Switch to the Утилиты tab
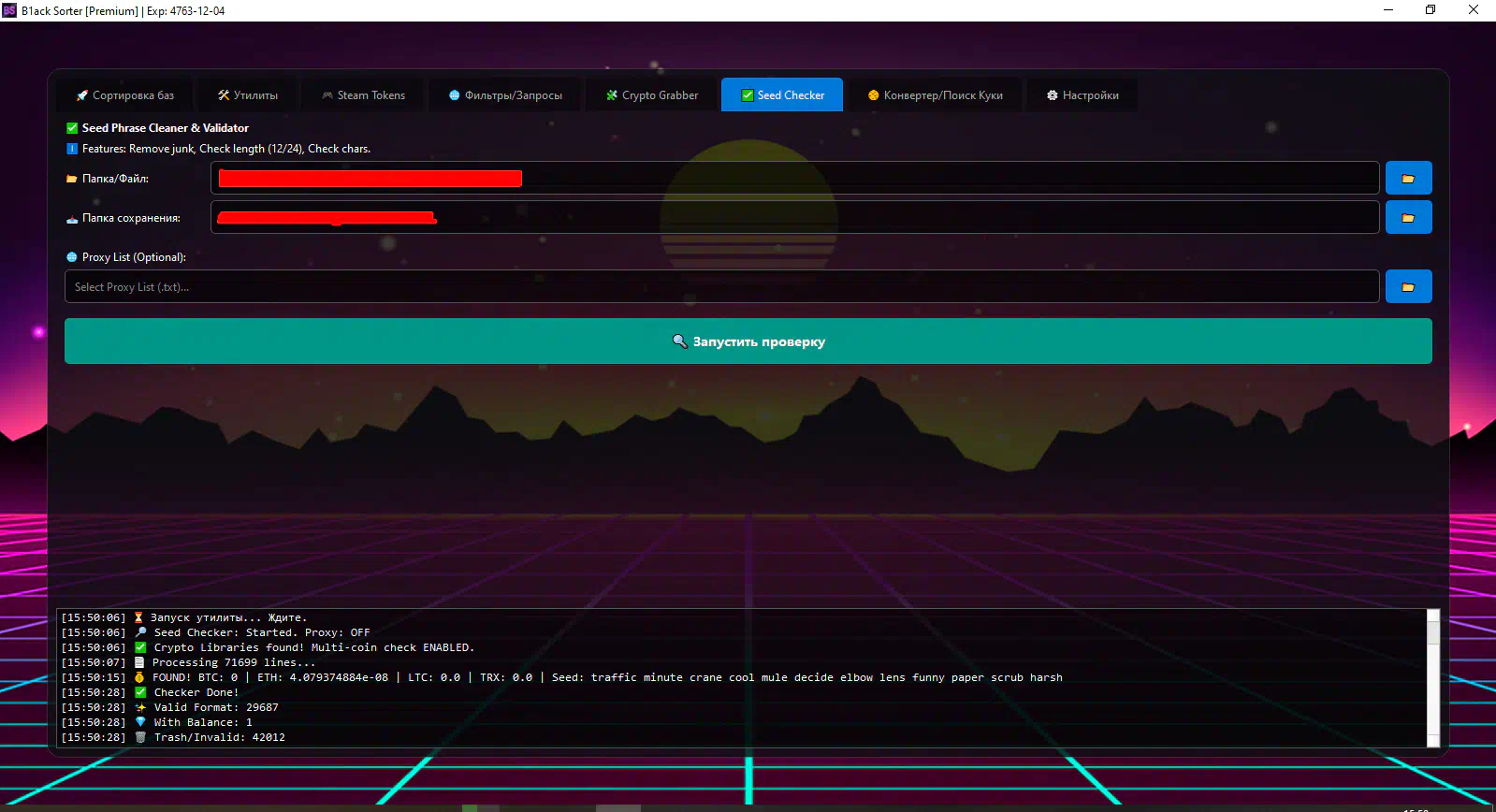The width and height of the screenshot is (1496, 812). coord(248,95)
